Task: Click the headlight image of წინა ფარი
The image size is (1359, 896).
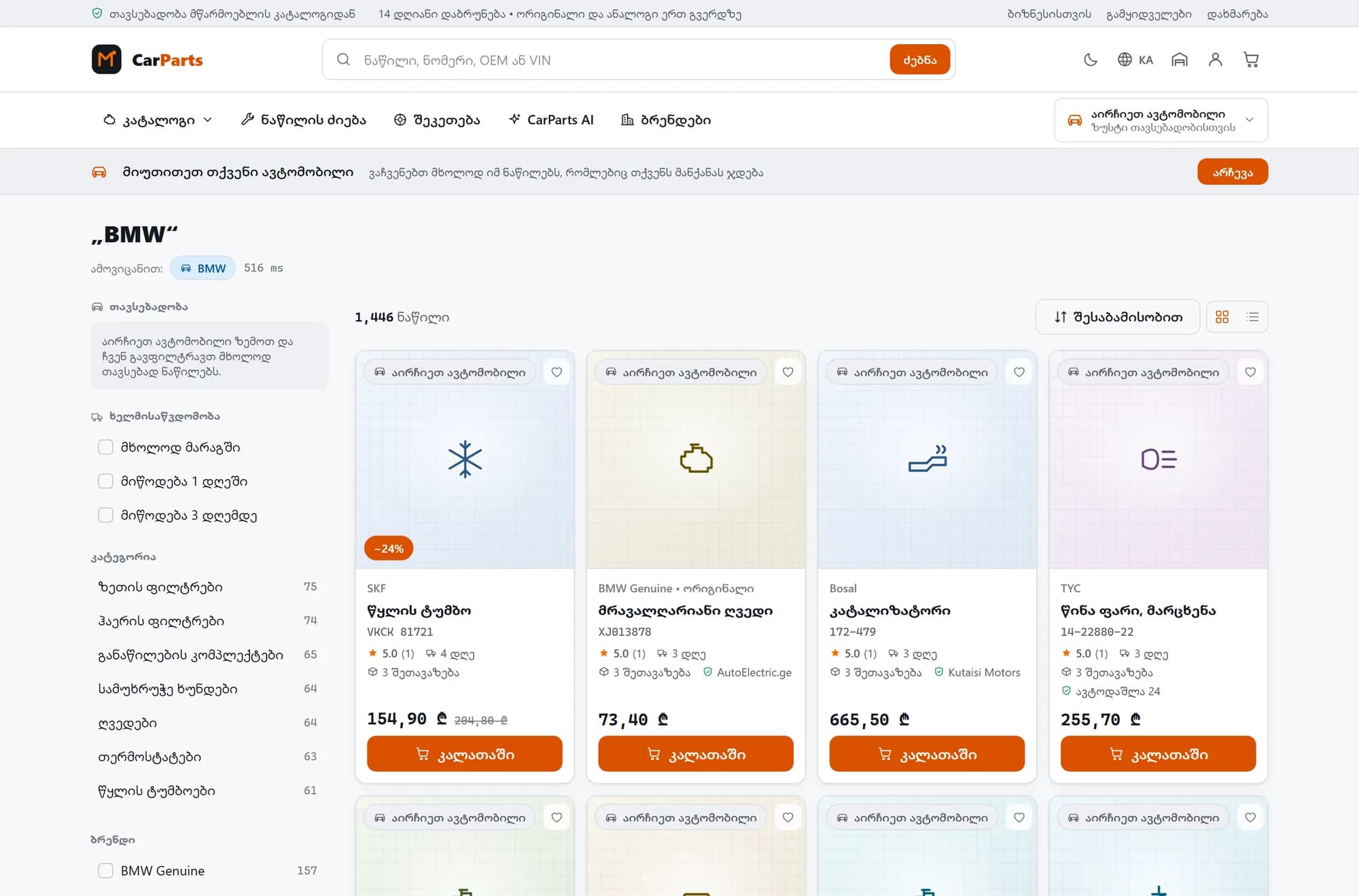Action: [x=1159, y=459]
